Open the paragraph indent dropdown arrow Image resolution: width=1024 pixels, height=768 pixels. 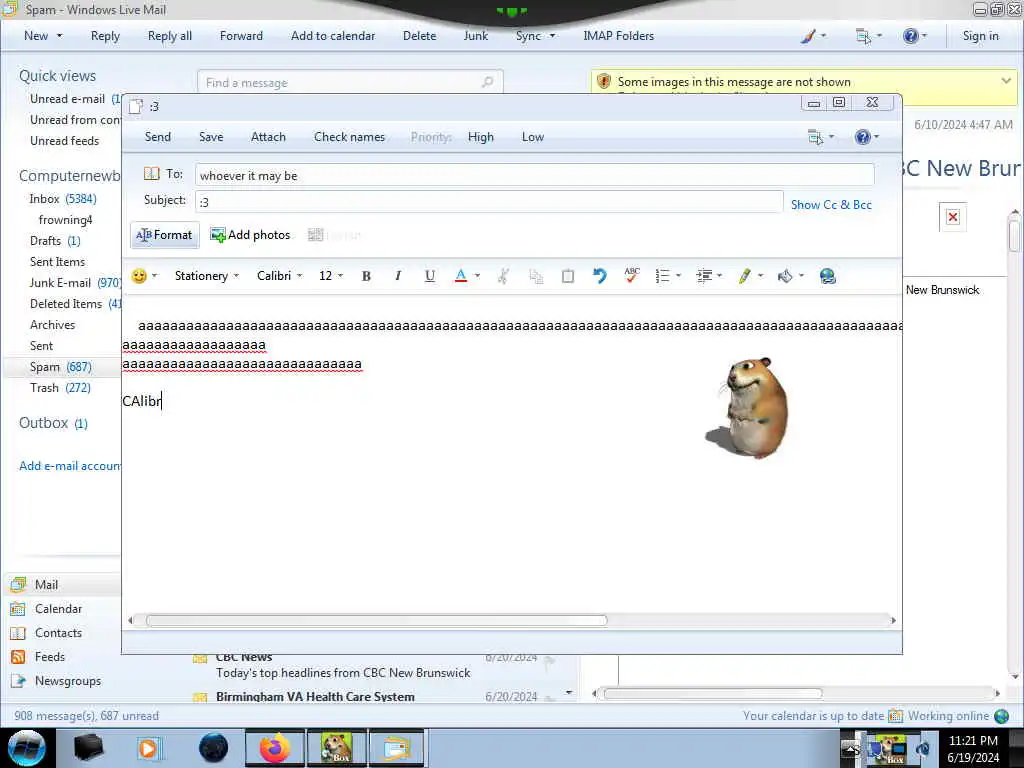click(720, 276)
